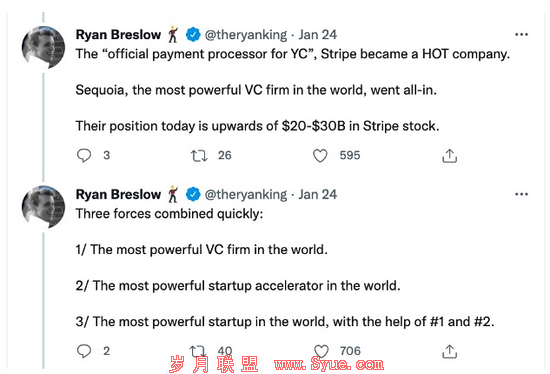Open Ryan Breslow name on second tweet
This screenshot has width=550, height=374.
pos(118,194)
